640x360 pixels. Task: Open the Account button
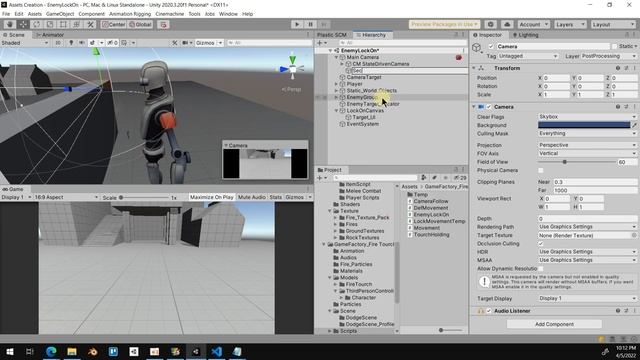click(533, 24)
